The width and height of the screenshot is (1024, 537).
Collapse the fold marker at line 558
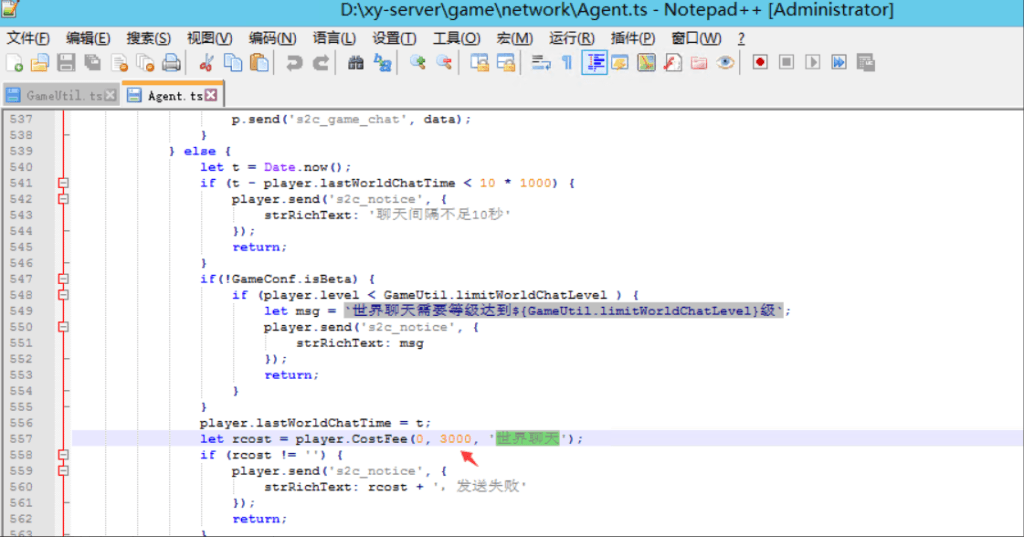64,455
